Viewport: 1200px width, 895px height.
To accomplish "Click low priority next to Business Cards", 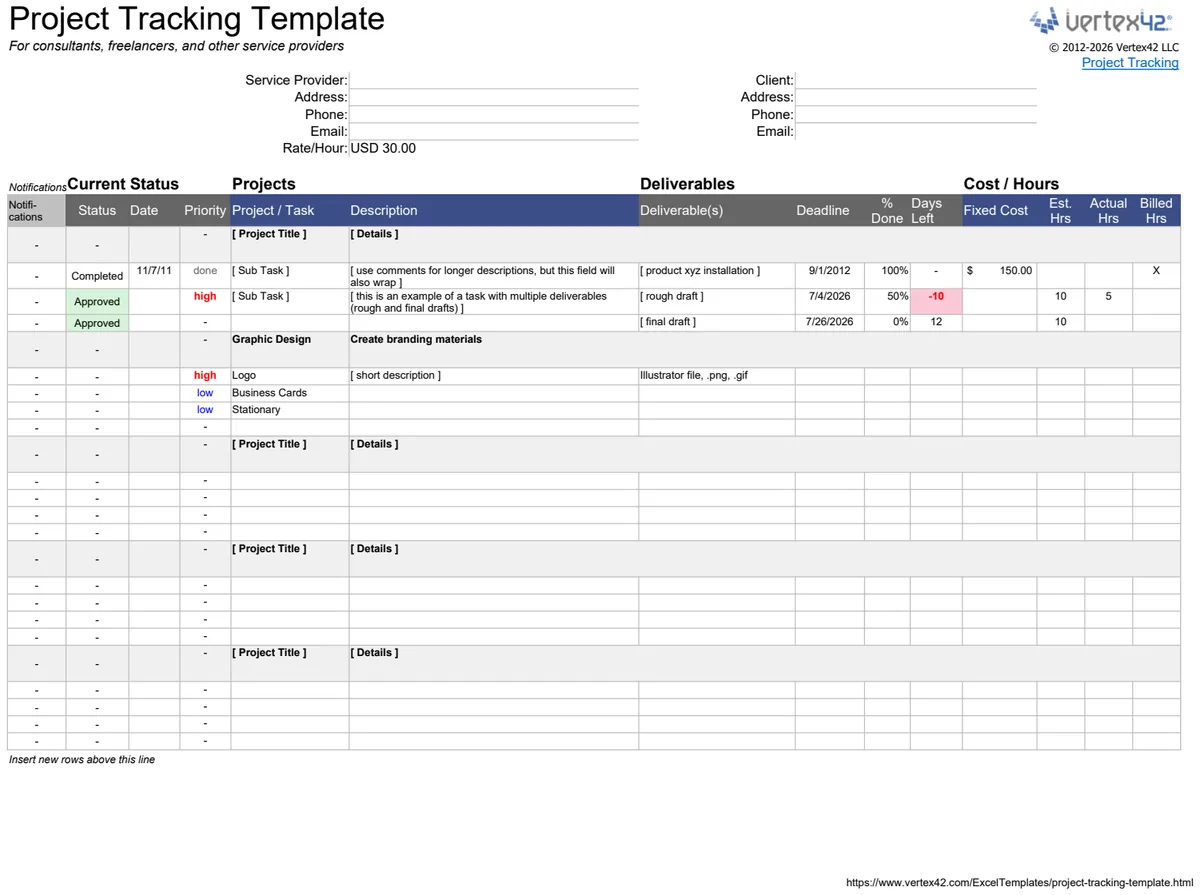I will (205, 393).
